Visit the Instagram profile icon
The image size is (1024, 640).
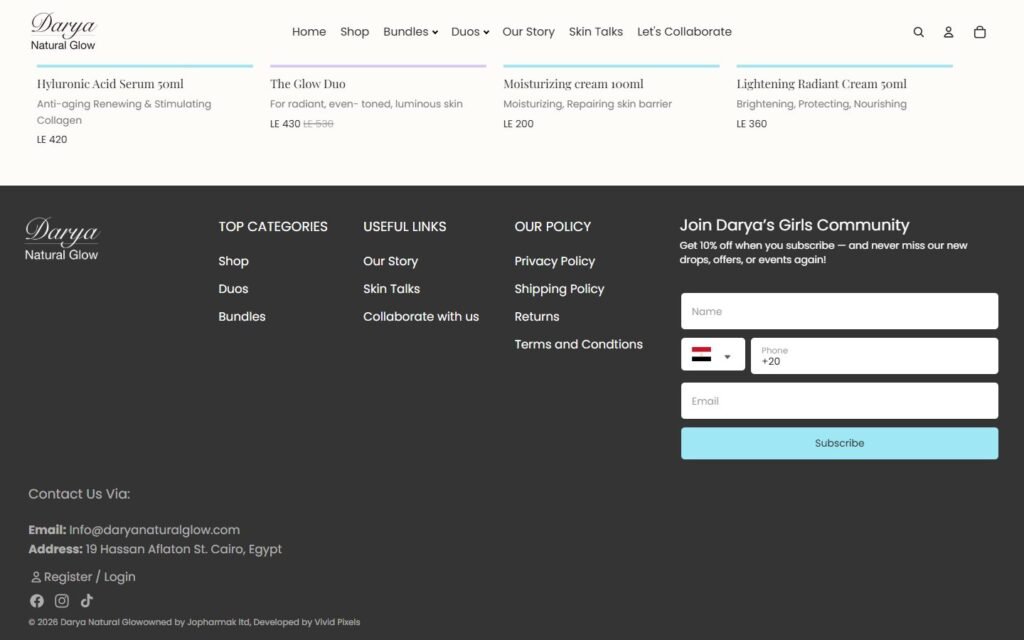[61, 601]
